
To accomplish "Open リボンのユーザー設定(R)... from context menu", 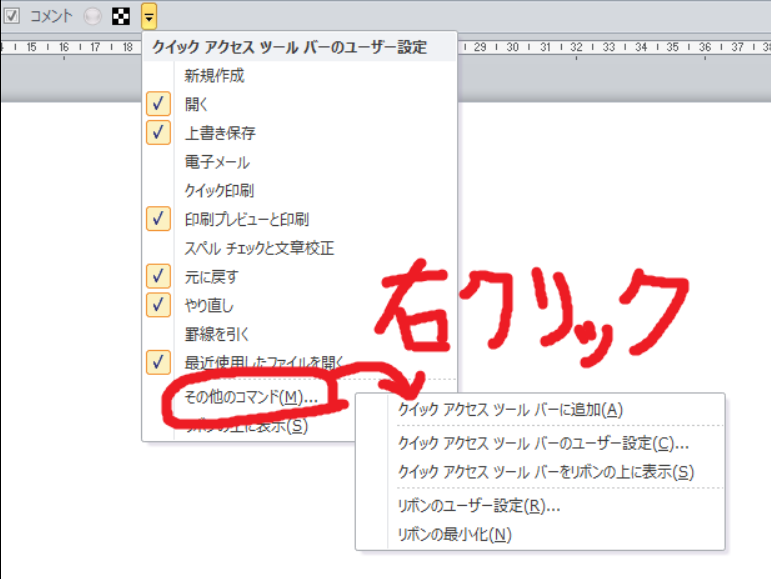I will coord(478,505).
